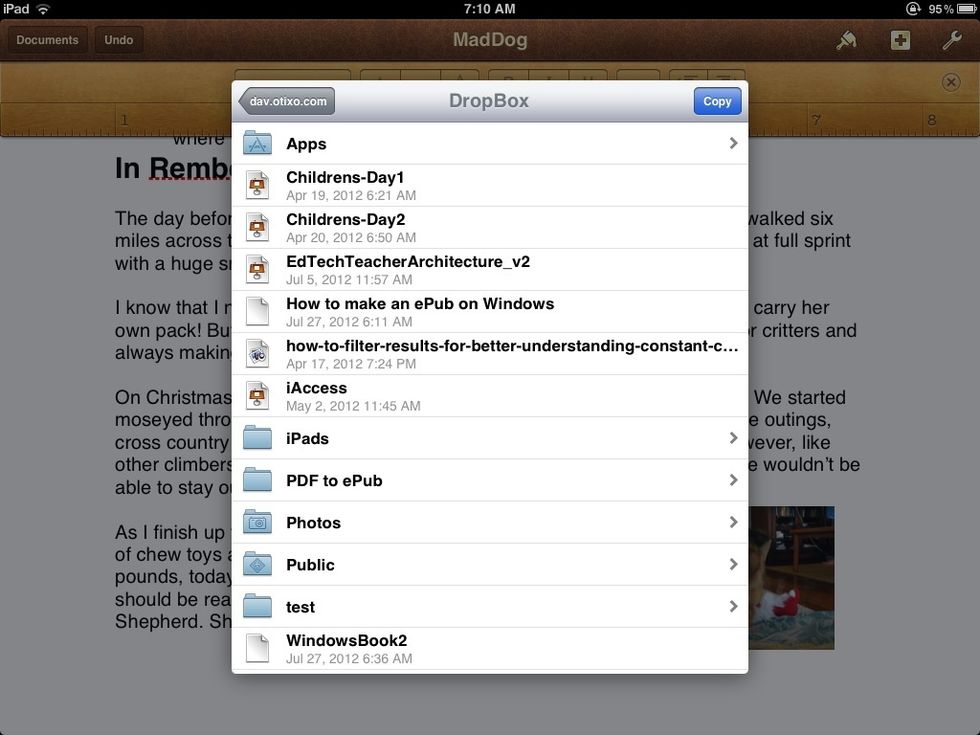Open the Tools wrench menu
Viewport: 980px width, 735px height.
(952, 40)
